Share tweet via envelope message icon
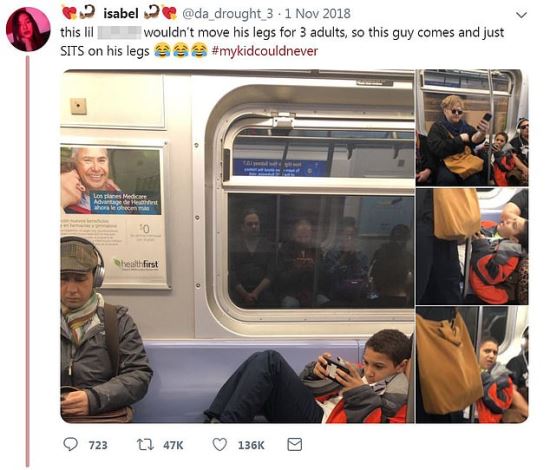 295,445
